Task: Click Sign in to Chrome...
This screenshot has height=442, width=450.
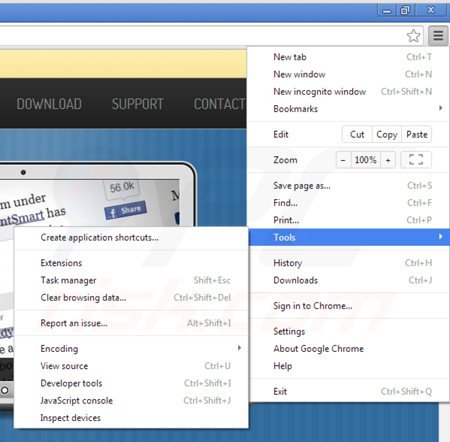Action: click(x=349, y=306)
